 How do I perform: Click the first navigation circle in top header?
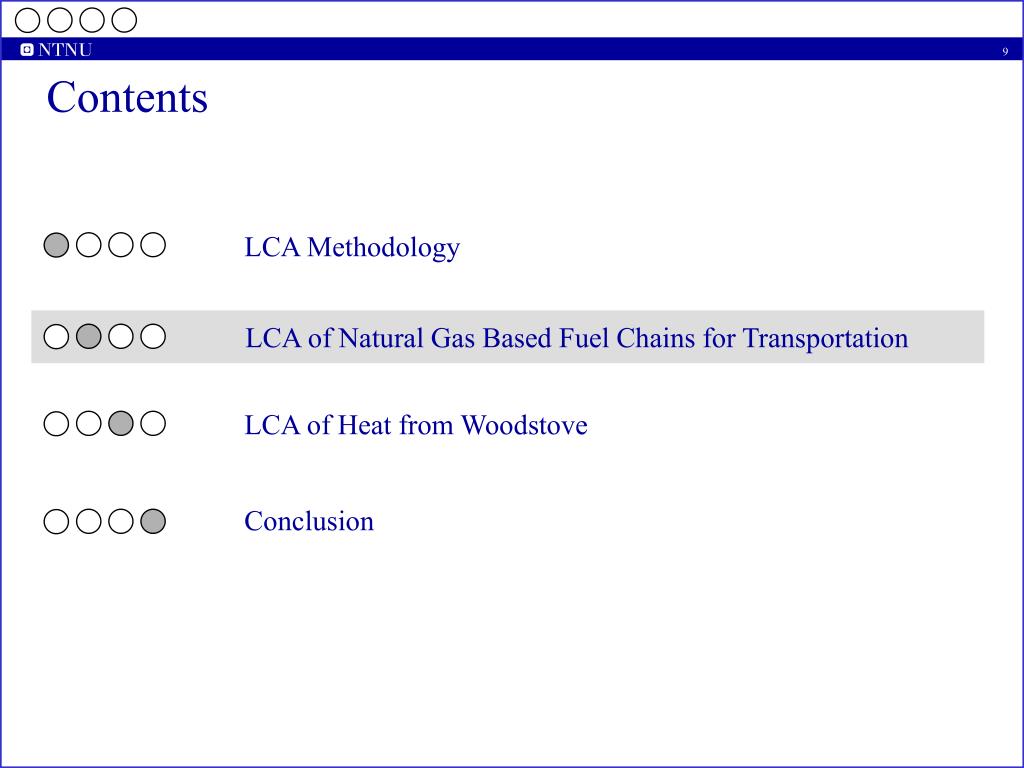pyautogui.click(x=27, y=20)
